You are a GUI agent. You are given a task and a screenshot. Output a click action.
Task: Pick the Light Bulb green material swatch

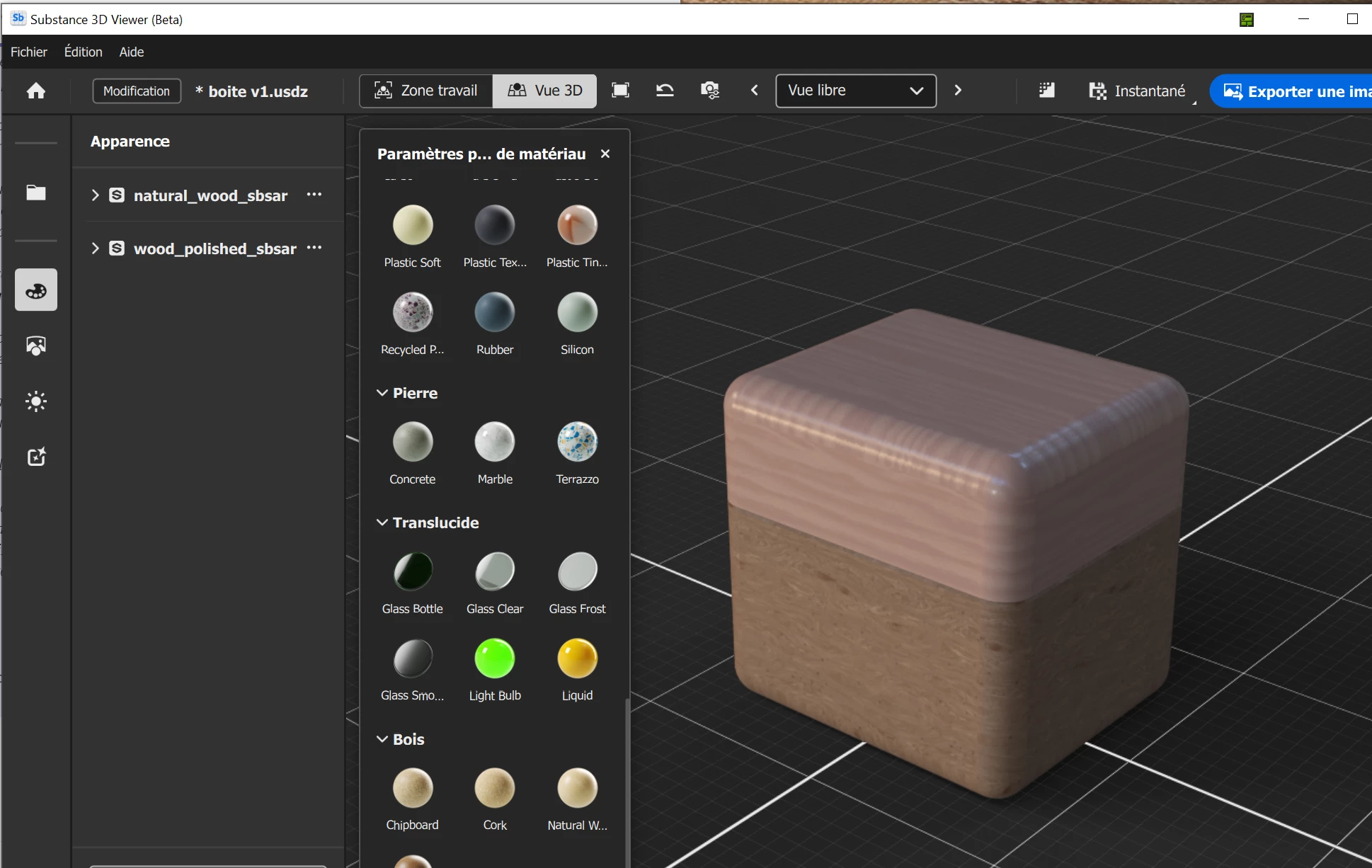pyautogui.click(x=494, y=658)
